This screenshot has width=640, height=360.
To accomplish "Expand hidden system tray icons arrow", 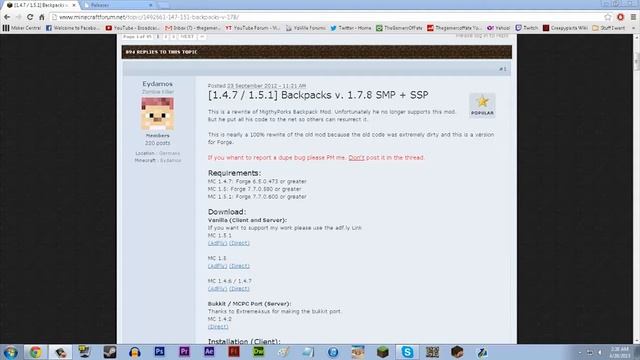I will pyautogui.click(x=580, y=352).
